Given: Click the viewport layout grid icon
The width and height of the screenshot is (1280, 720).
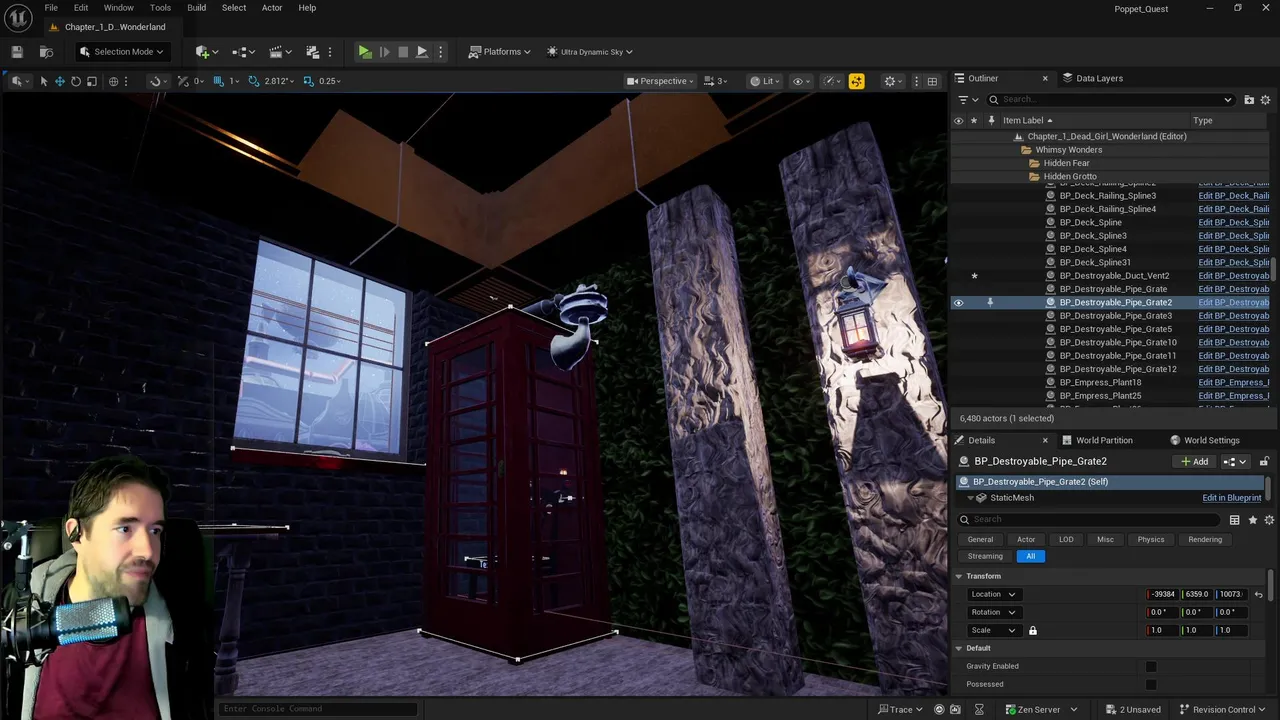Looking at the screenshot, I should coord(932,81).
